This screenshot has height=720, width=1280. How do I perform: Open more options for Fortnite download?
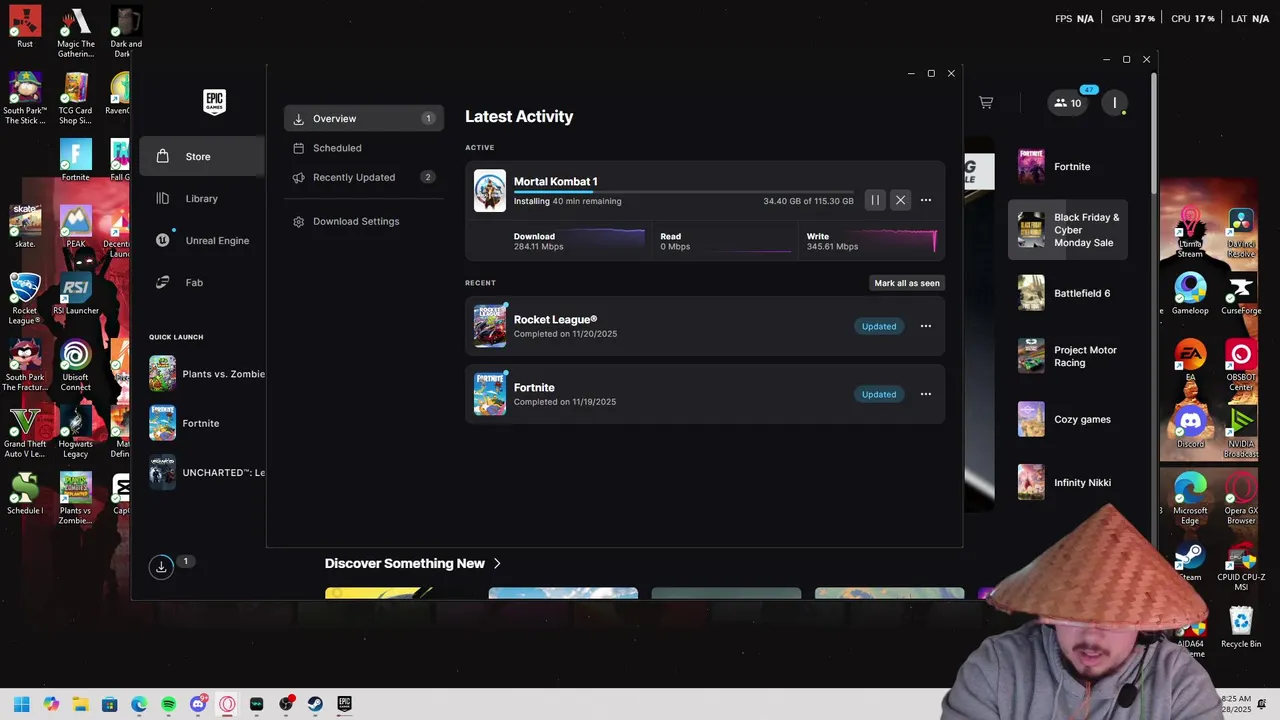(926, 394)
